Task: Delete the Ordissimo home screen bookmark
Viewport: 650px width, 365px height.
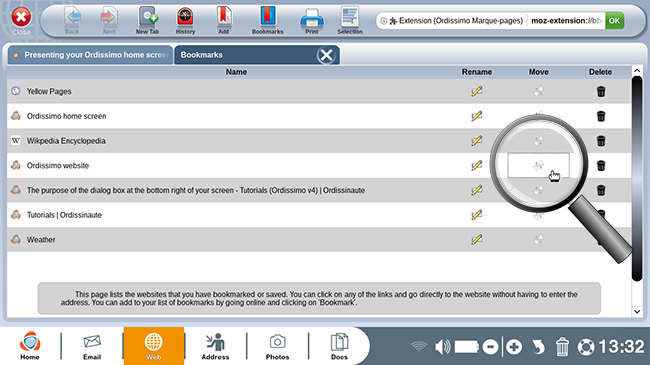Action: click(601, 116)
